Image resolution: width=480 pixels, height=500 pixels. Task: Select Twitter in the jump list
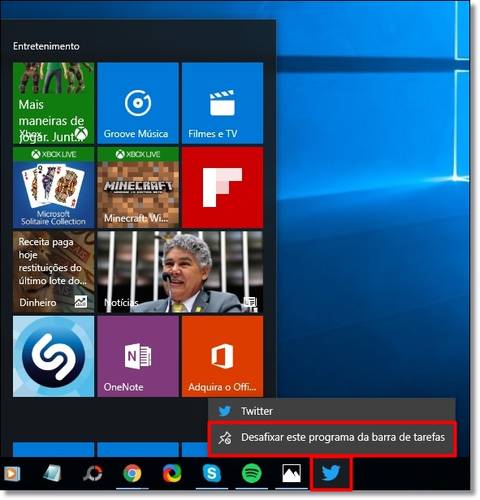[332, 411]
